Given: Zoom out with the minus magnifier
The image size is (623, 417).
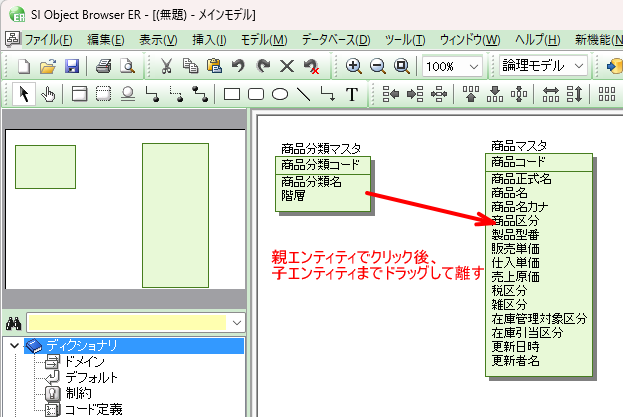Looking at the screenshot, I should point(377,66).
